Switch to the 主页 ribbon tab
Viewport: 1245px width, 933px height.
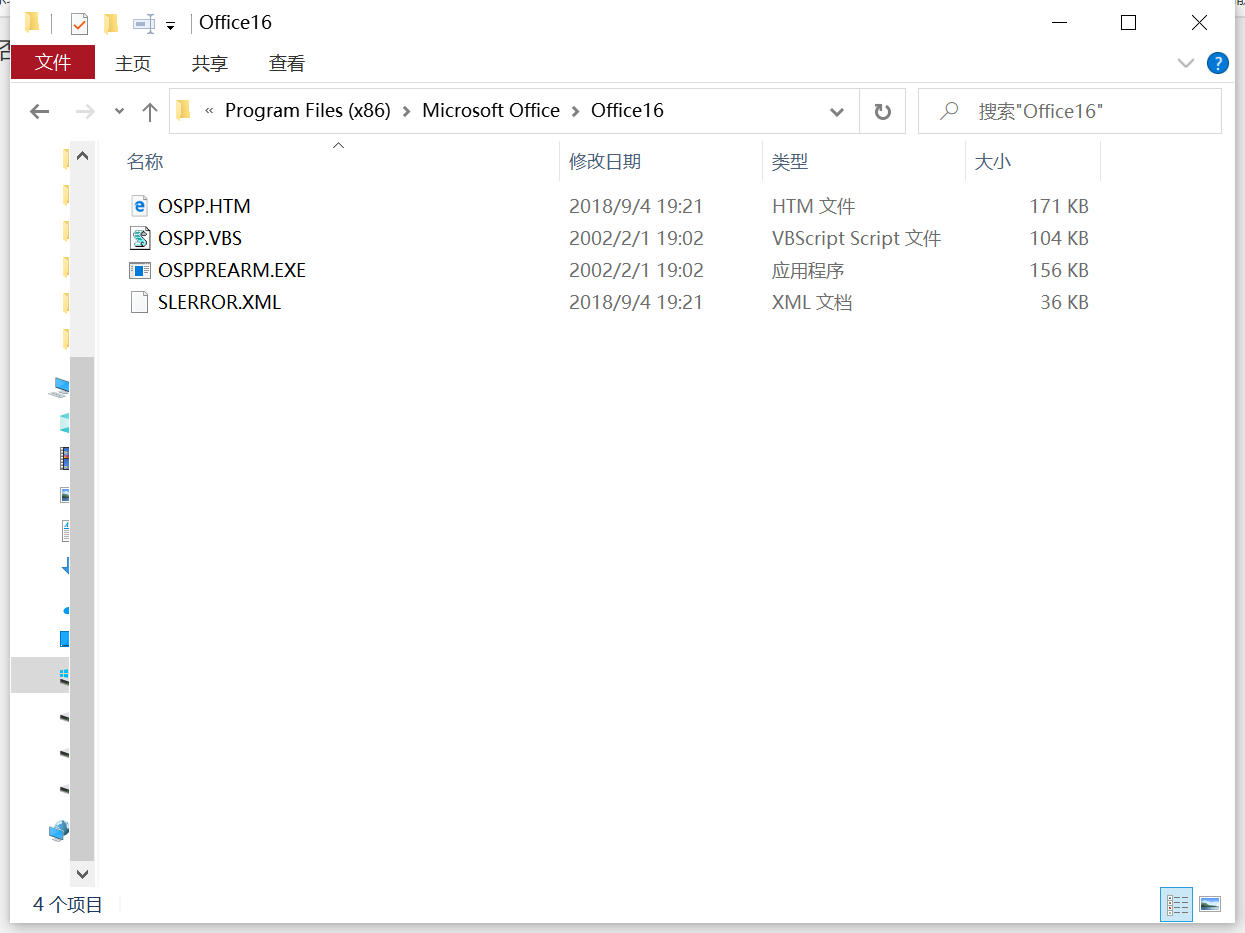pos(133,63)
